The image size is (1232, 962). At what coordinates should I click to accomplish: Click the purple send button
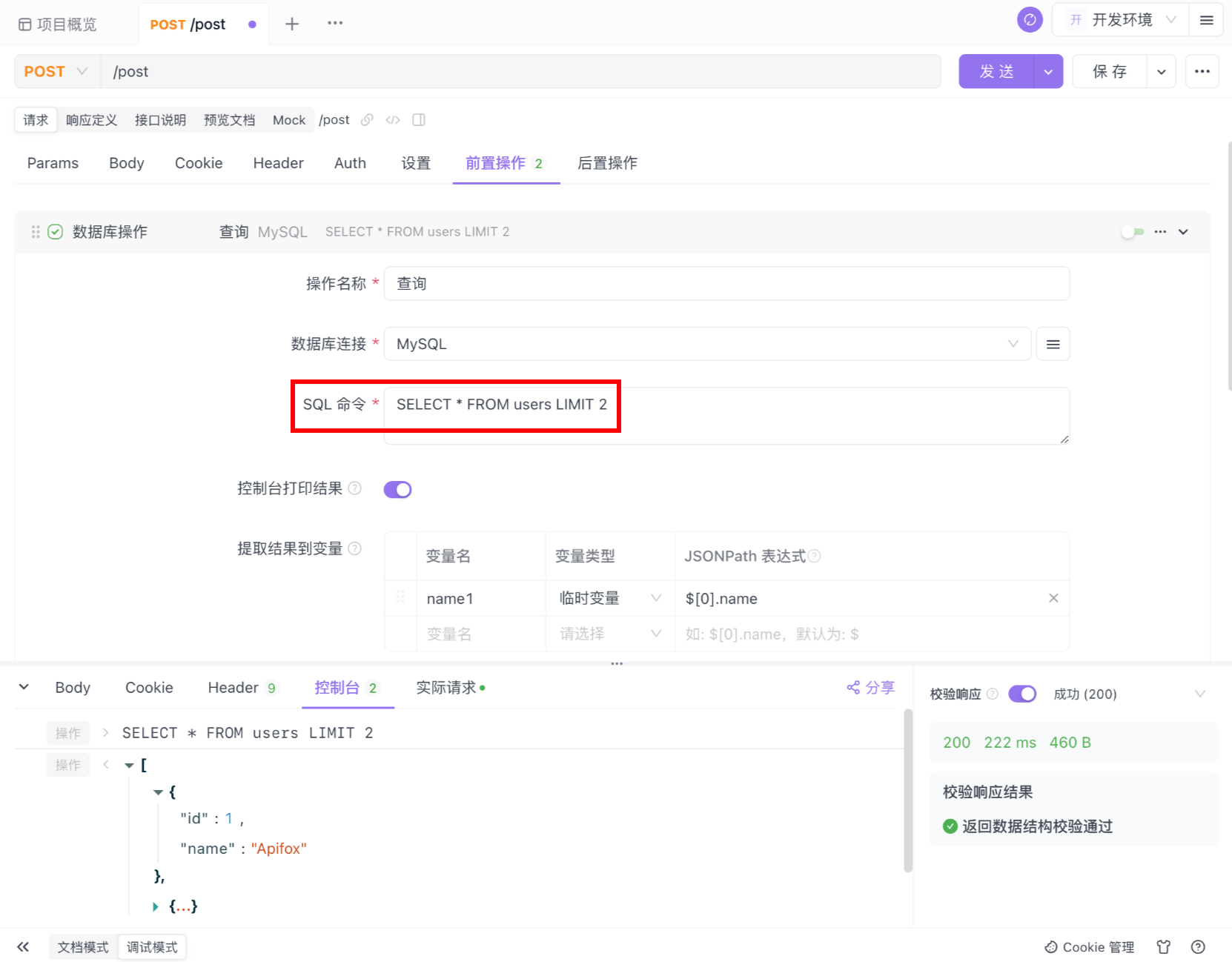[996, 72]
